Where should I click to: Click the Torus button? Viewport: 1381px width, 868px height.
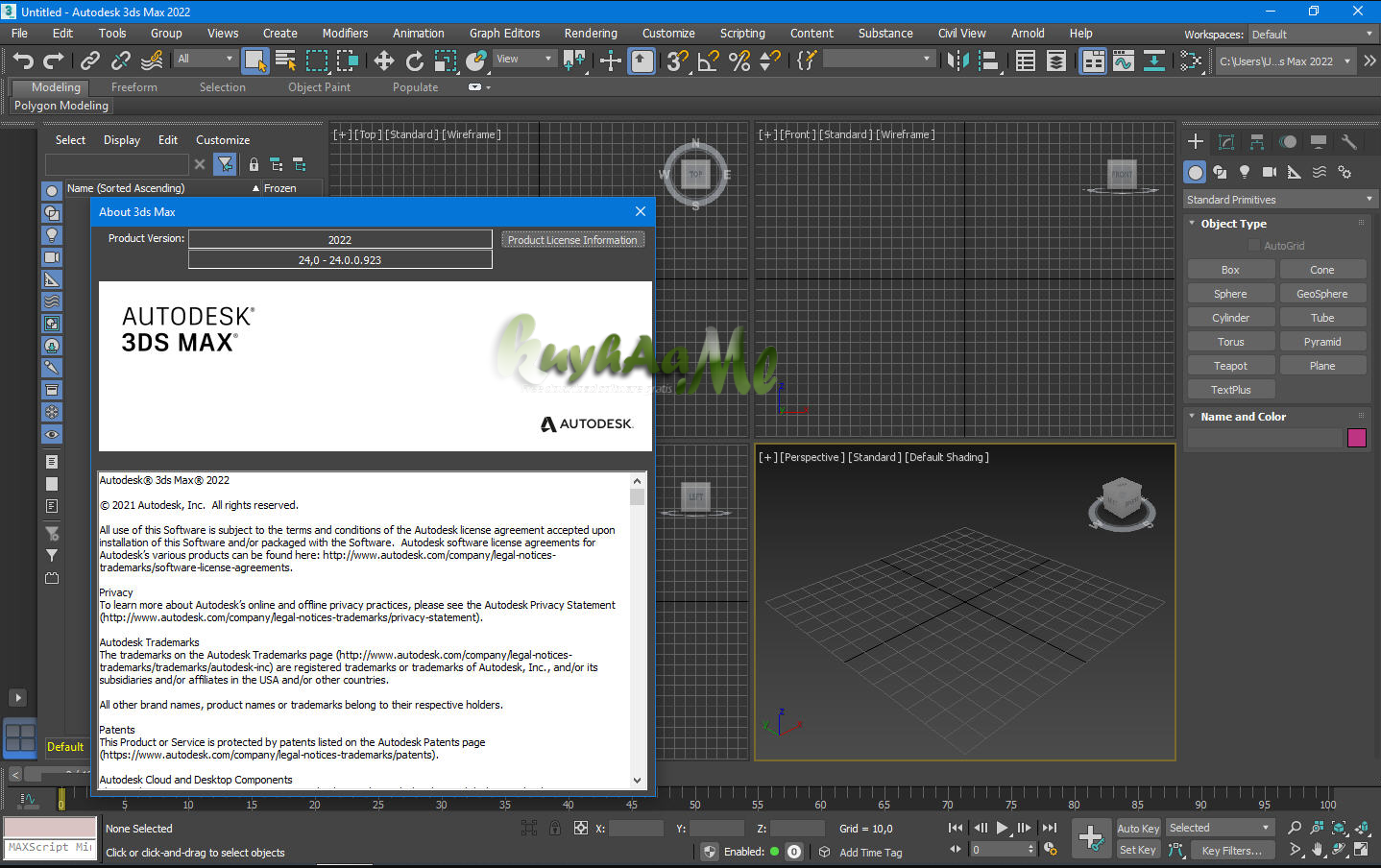click(1230, 342)
